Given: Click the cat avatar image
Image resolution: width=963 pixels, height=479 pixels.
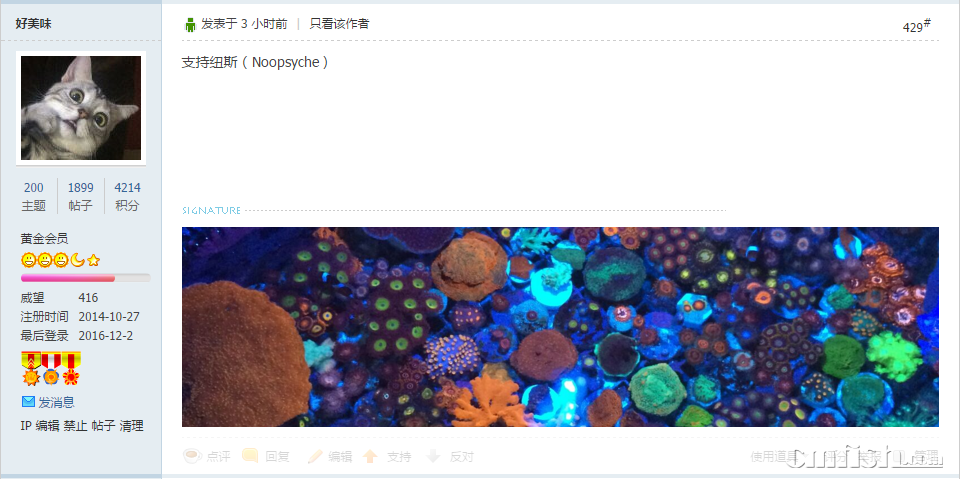Looking at the screenshot, I should pos(81,108).
